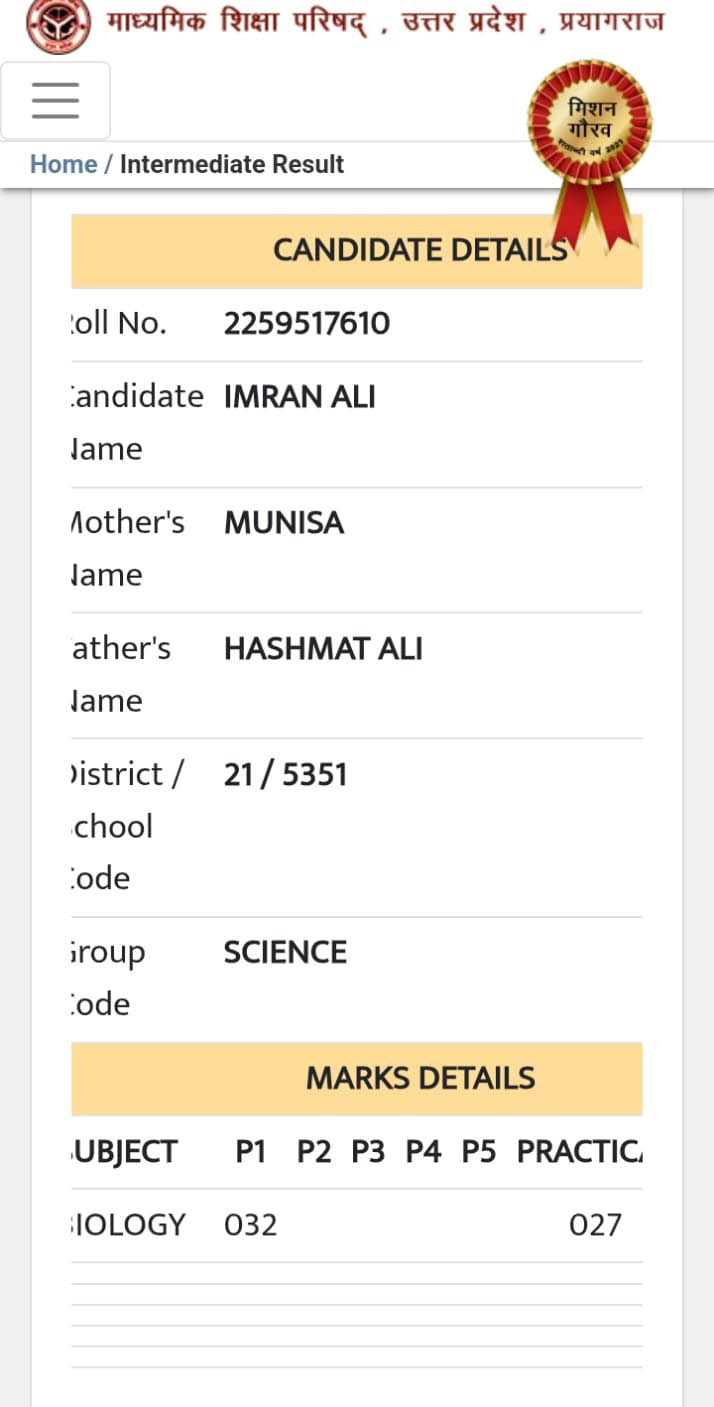Click the P3 column header
Screen dimensions: 714x1407
tap(368, 1152)
